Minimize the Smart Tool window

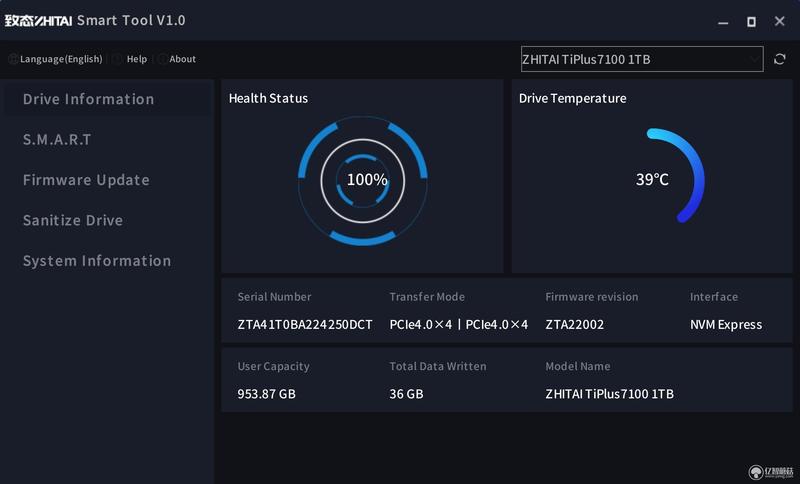[723, 22]
